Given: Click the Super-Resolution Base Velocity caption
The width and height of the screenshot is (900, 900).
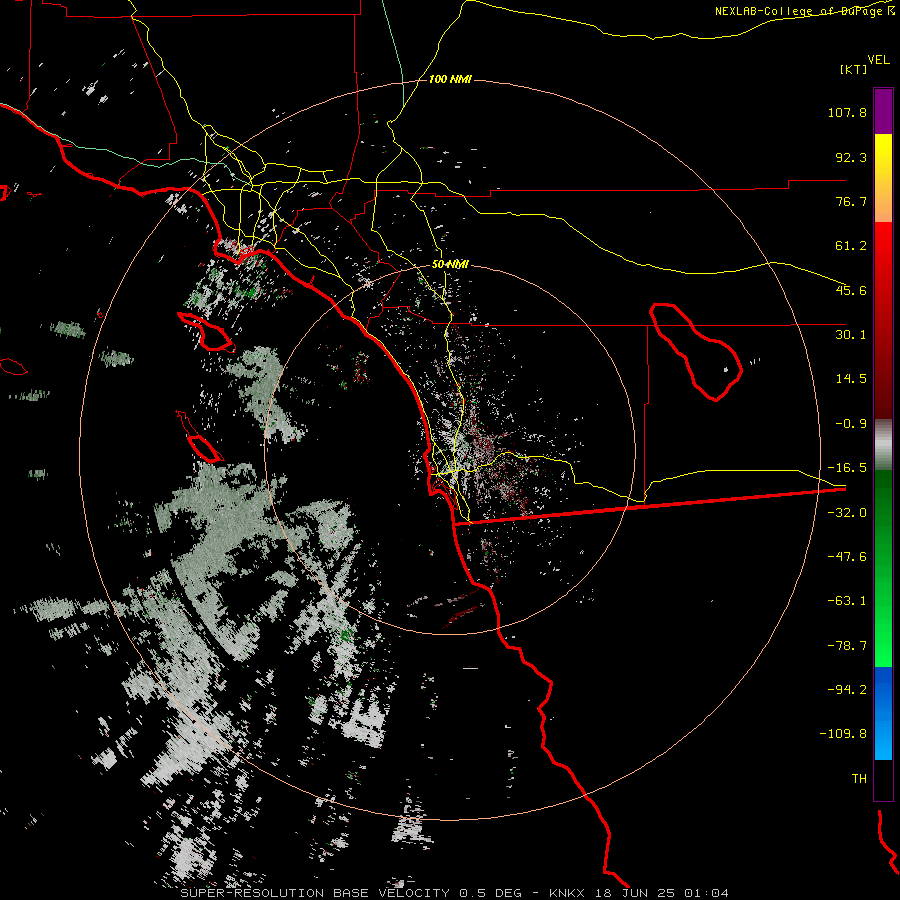Looking at the screenshot, I should [x=455, y=893].
